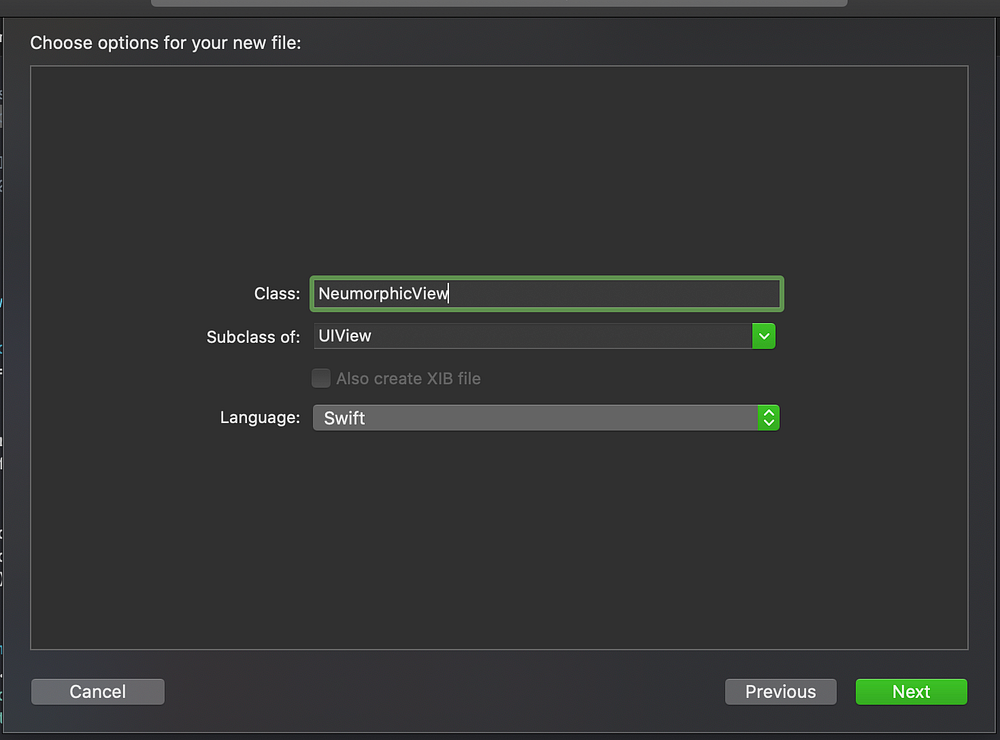This screenshot has width=1000, height=740.
Task: Select UIView in the Subclass of field
Action: [345, 336]
